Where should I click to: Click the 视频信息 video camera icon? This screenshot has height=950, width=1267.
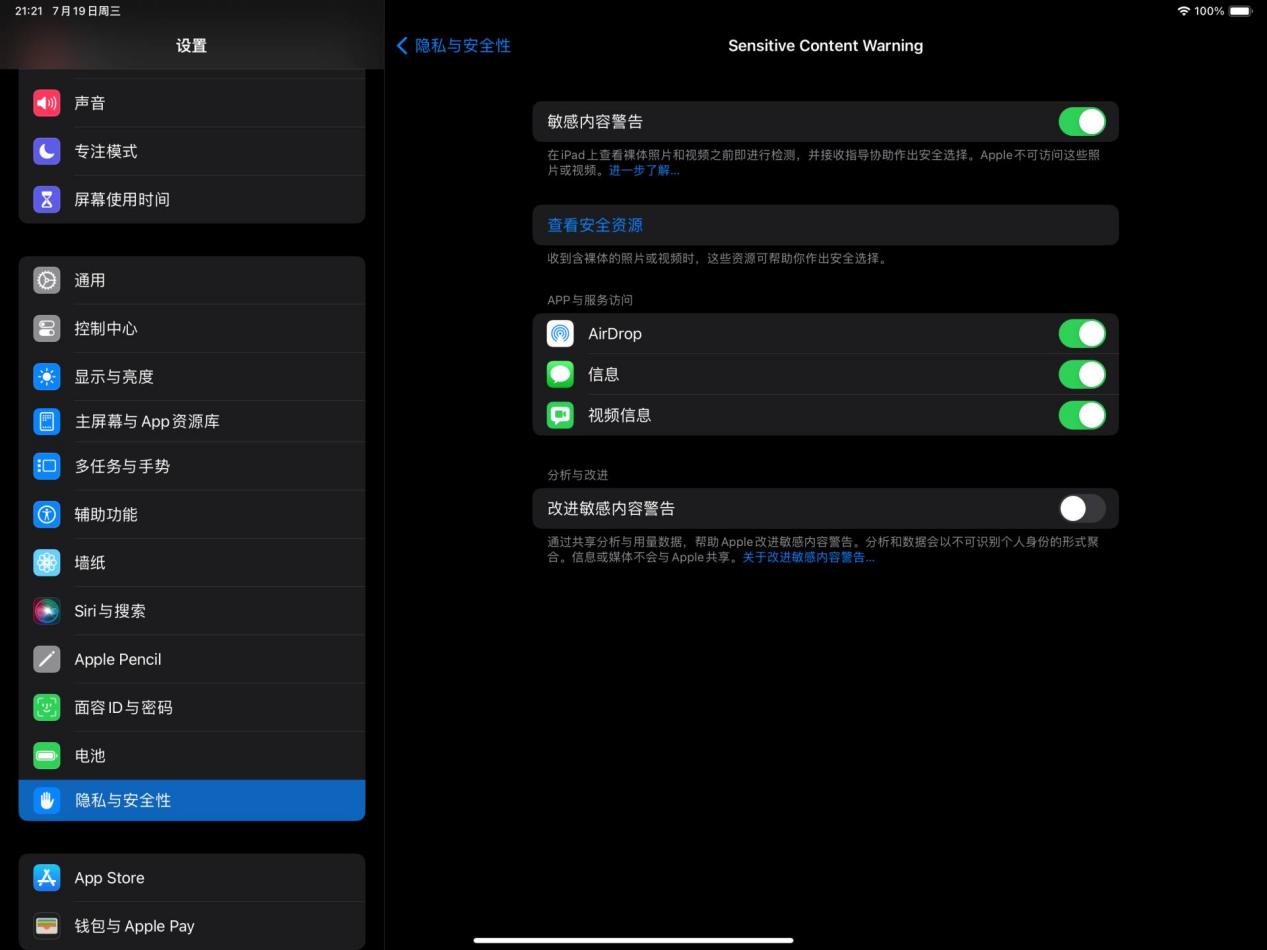560,415
